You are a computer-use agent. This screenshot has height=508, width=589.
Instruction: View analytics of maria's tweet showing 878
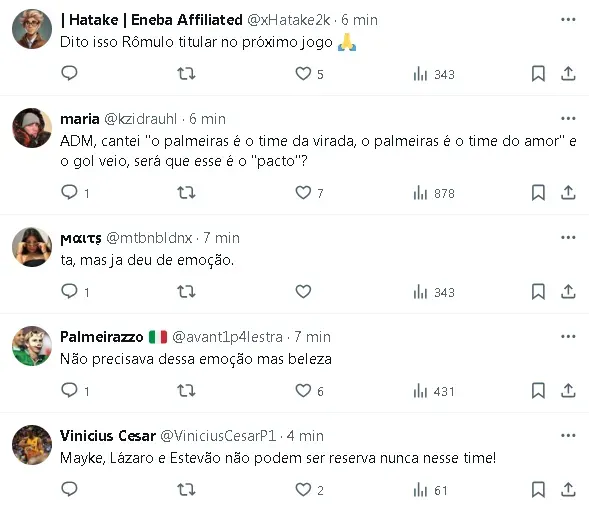coord(434,194)
